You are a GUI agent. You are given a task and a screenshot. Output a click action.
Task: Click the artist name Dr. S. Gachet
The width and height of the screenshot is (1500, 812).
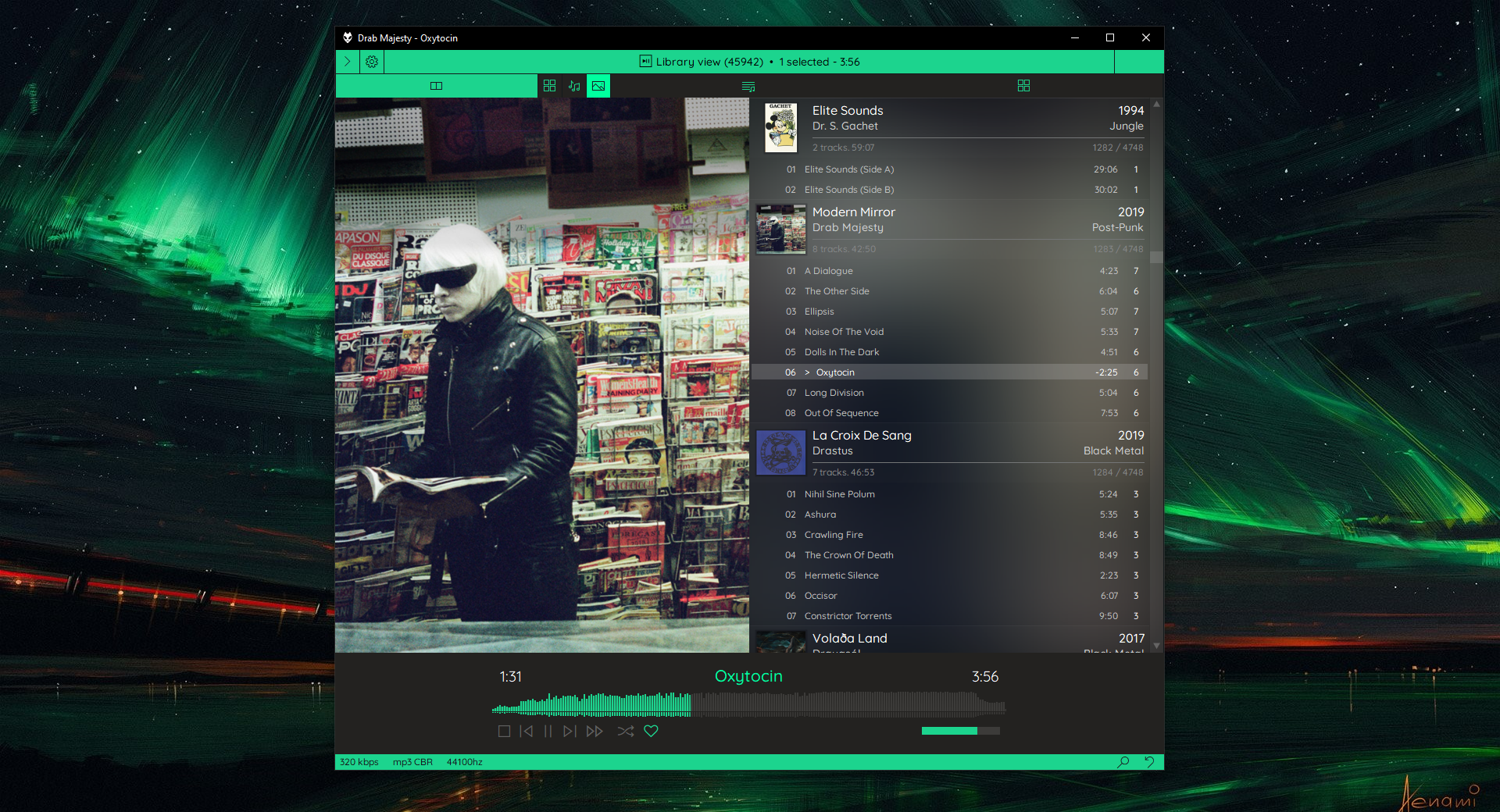point(845,126)
